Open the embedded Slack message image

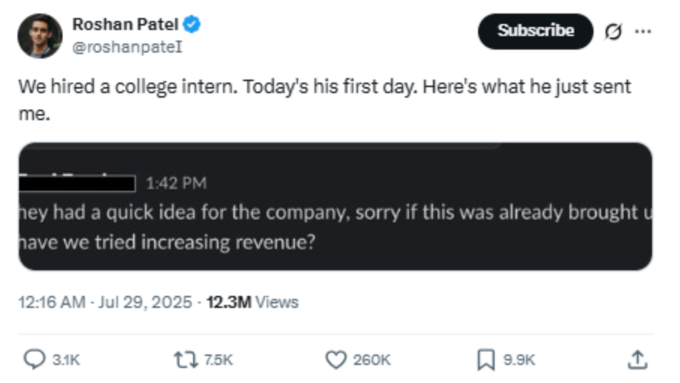pyautogui.click(x=335, y=206)
